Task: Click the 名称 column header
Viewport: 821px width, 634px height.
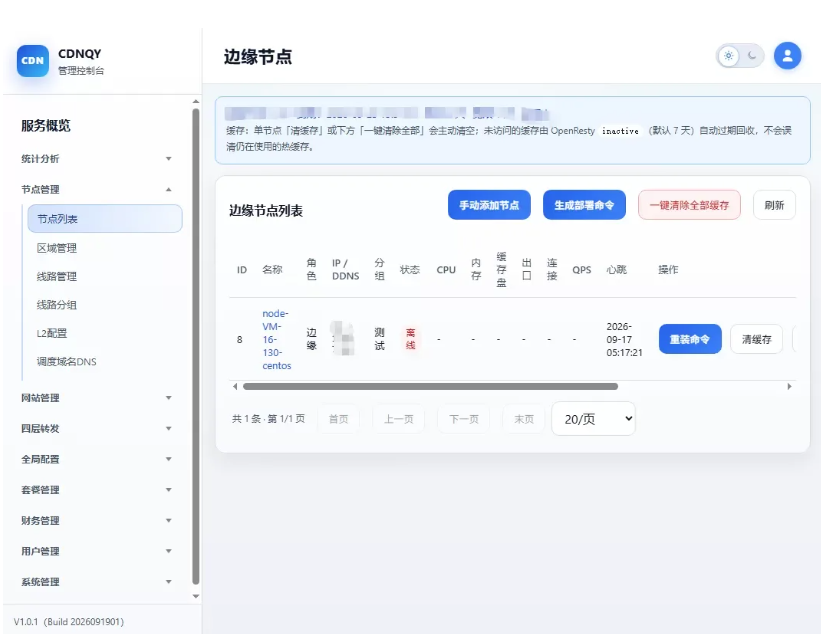Action: click(272, 270)
